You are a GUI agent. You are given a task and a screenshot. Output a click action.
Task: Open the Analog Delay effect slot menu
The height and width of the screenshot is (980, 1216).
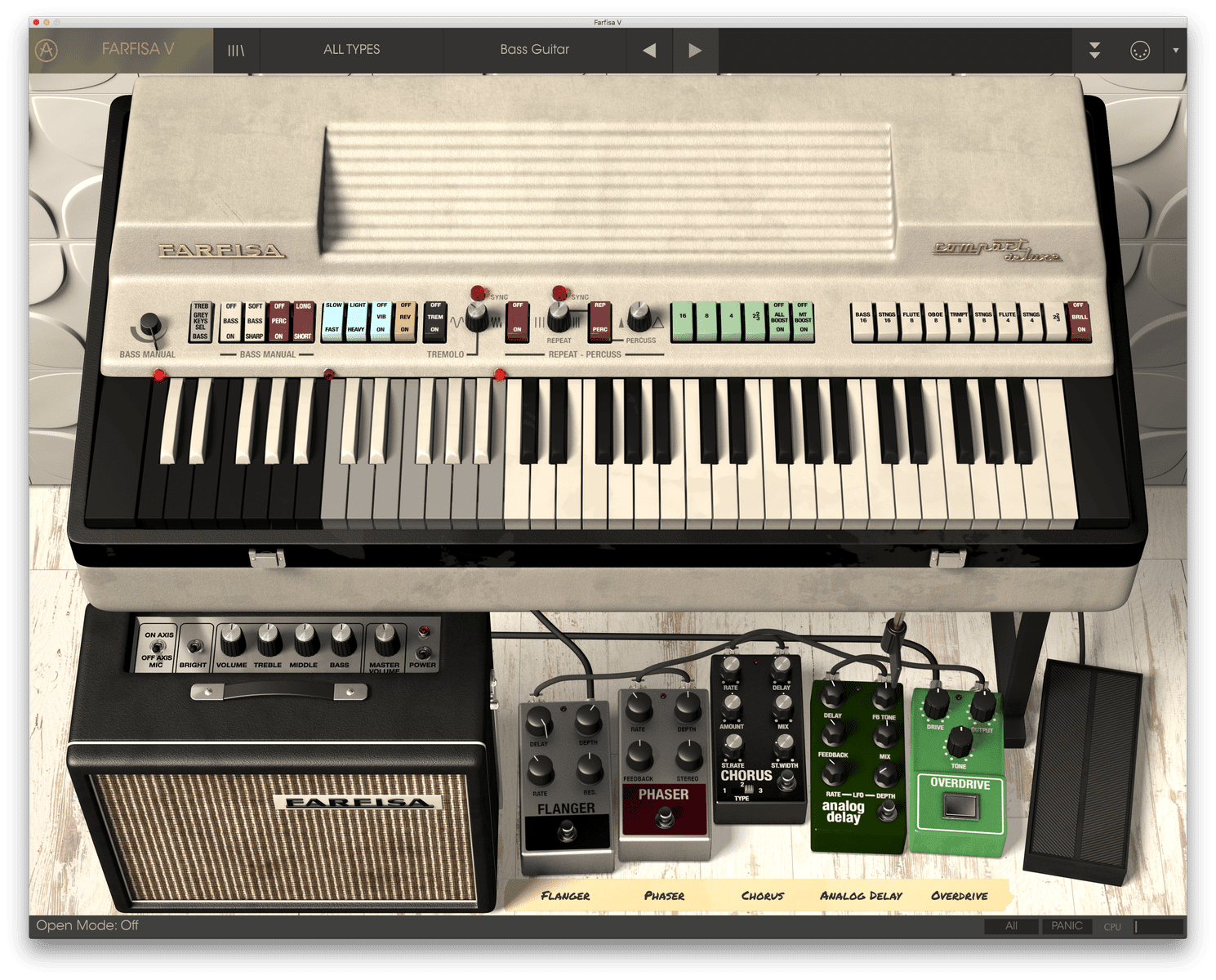861,896
